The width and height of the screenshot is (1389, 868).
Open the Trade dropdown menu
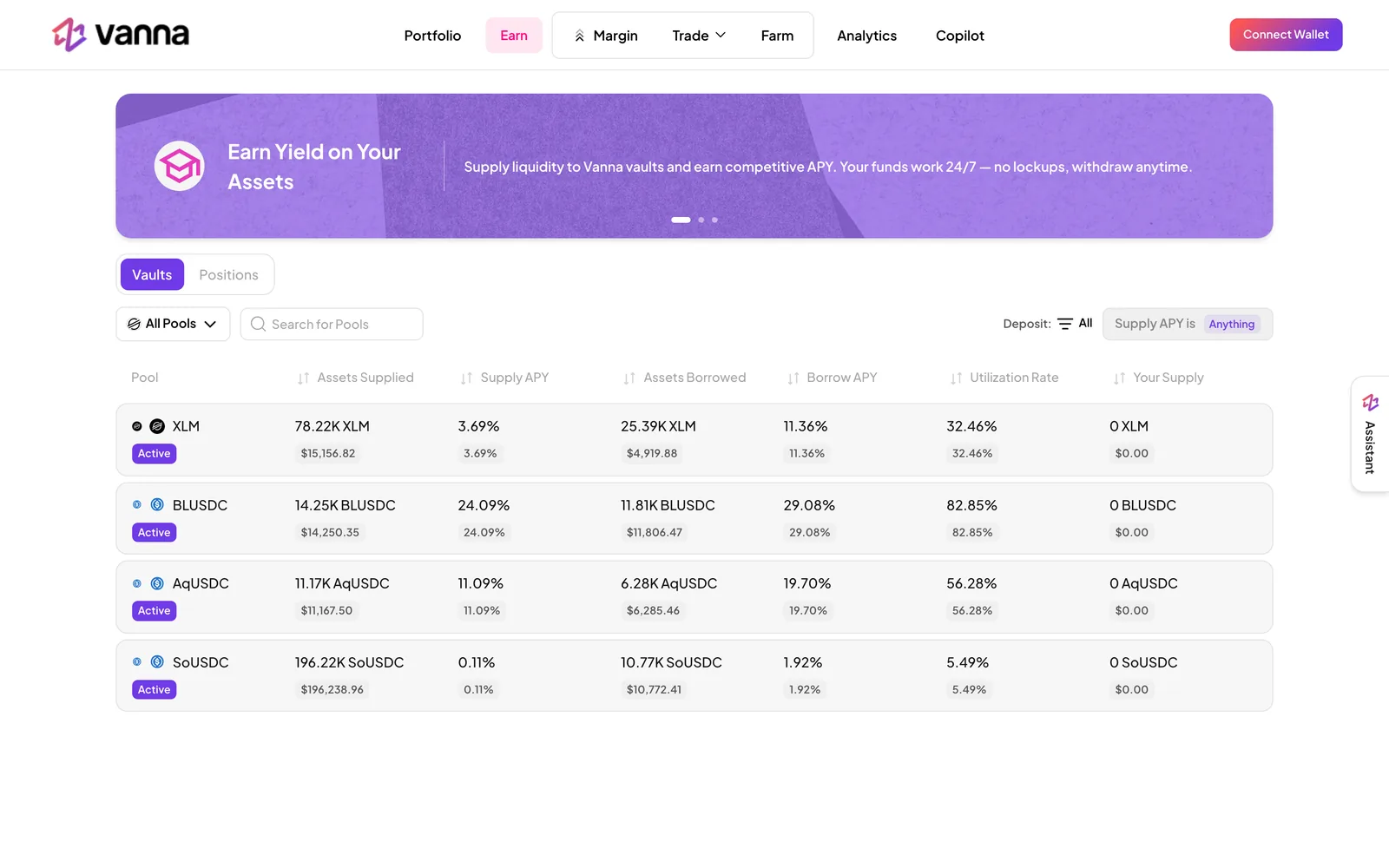[699, 36]
